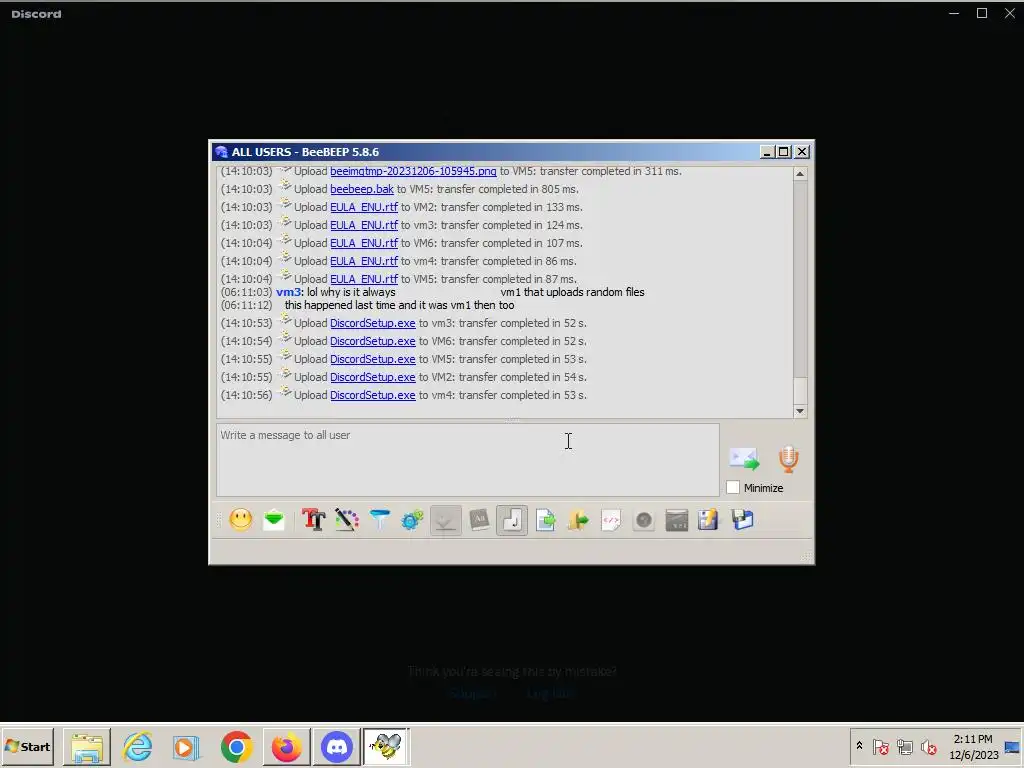Click the network tray icon
The width and height of the screenshot is (1024, 768).
(x=904, y=746)
